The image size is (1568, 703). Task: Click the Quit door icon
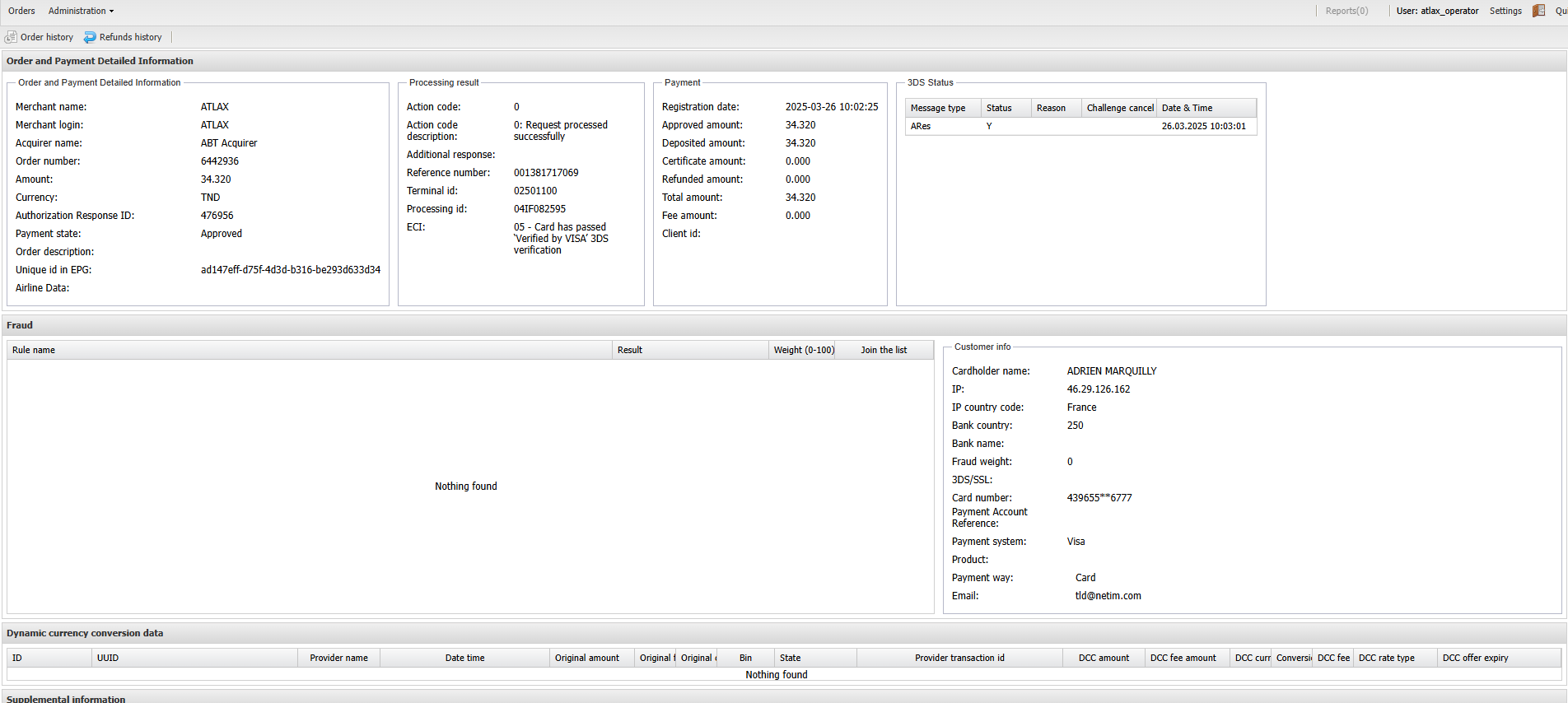pos(1538,11)
